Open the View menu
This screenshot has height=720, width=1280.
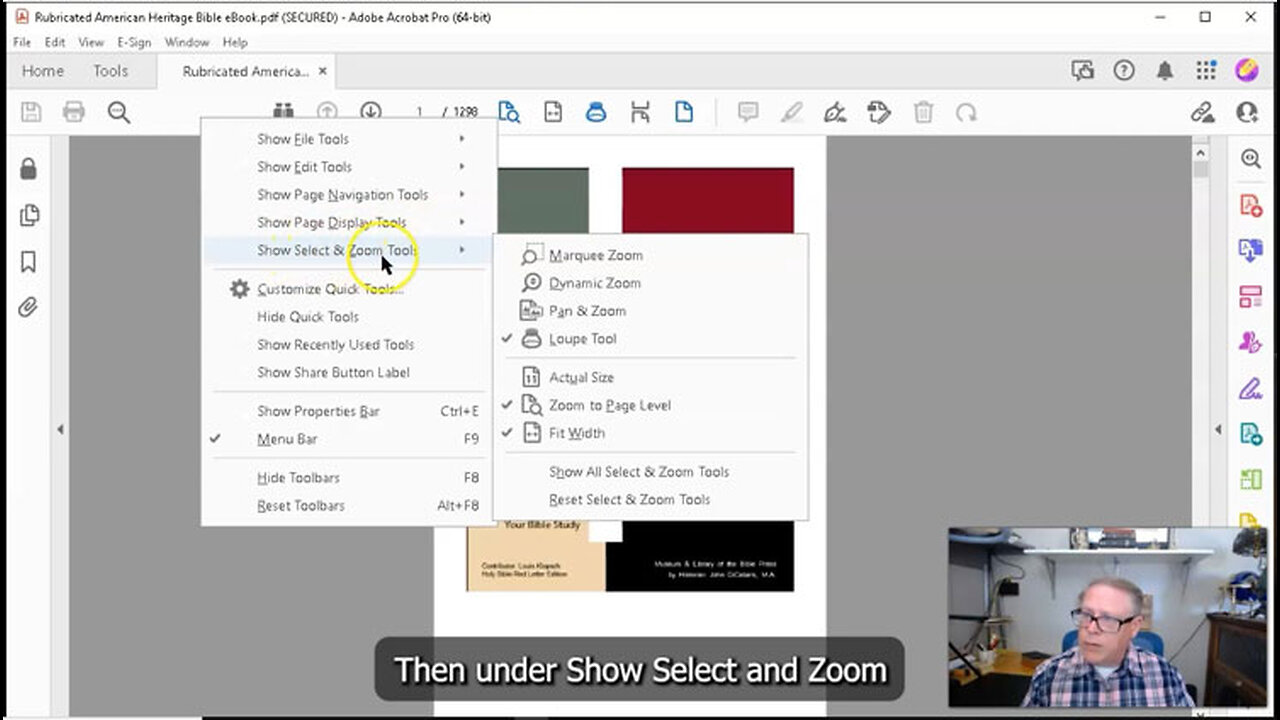click(91, 43)
